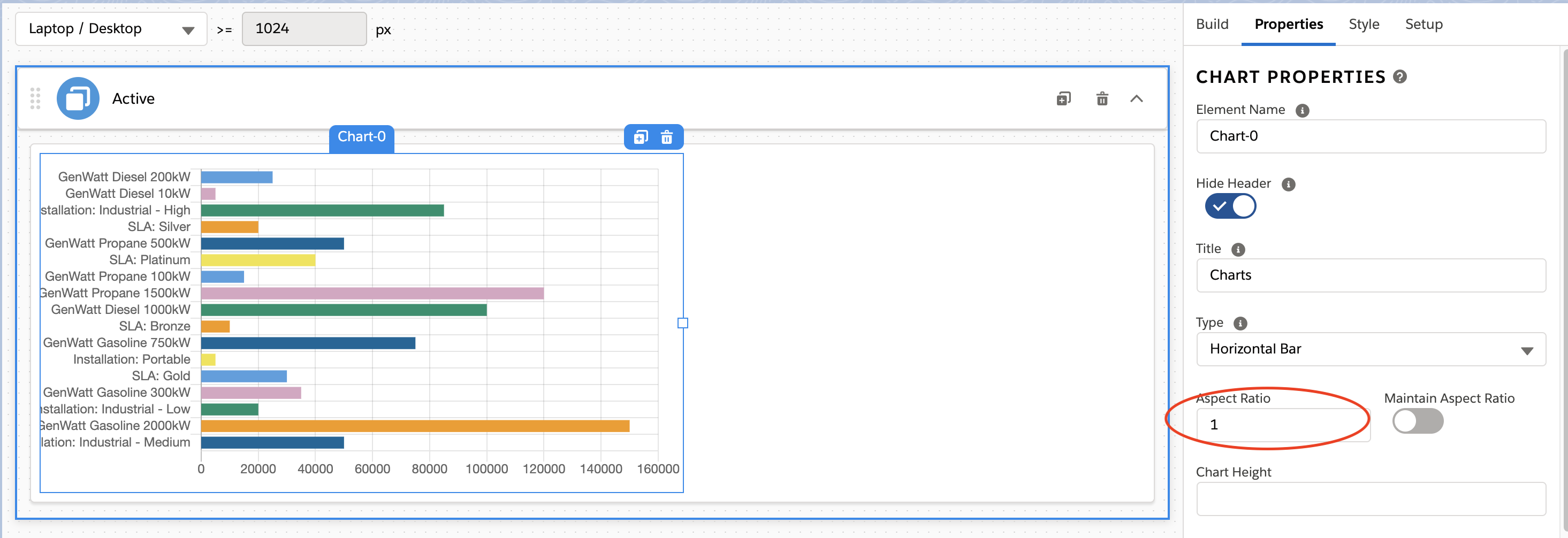This screenshot has height=538, width=1568.
Task: Switch to the Build tab
Action: pos(1212,25)
